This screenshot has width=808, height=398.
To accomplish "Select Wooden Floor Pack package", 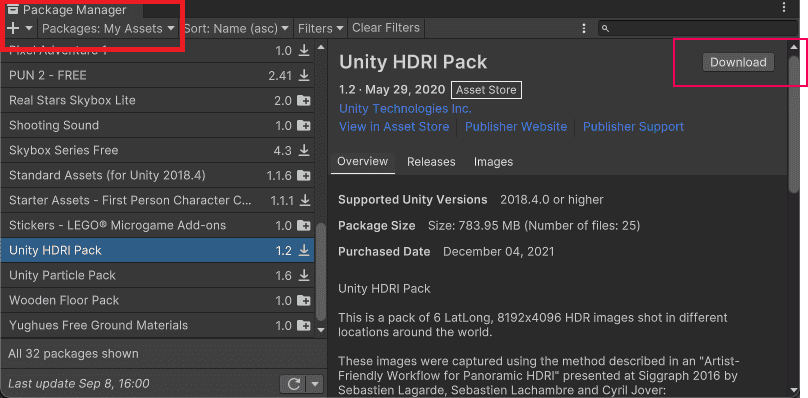I will pyautogui.click(x=158, y=301).
